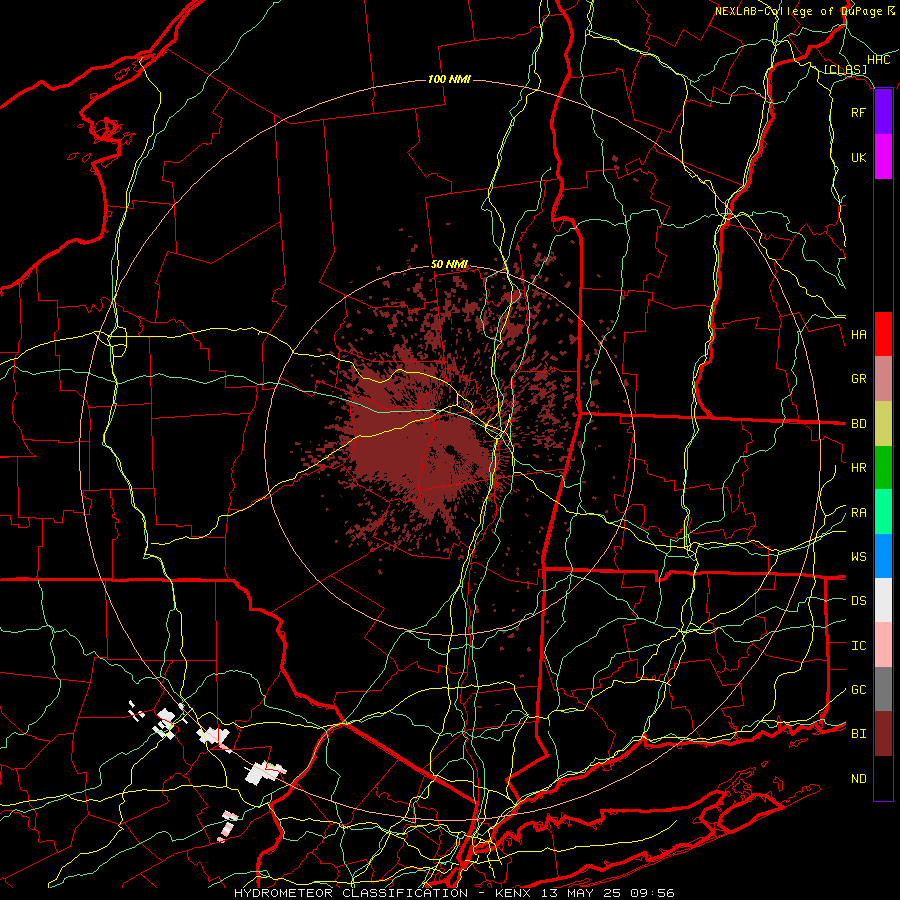Click the UK legend label

pos(858,157)
